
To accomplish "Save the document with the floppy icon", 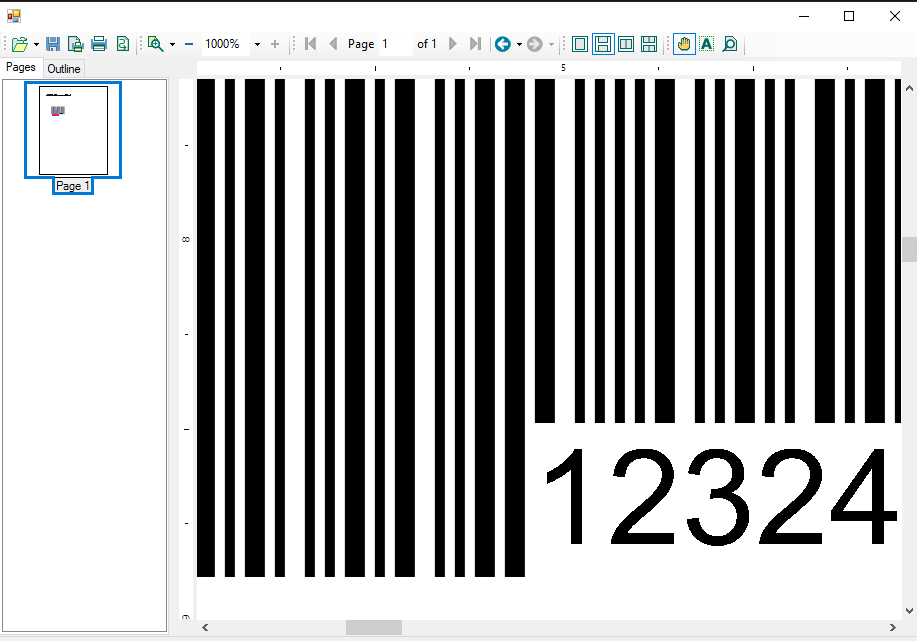I will pyautogui.click(x=53, y=44).
